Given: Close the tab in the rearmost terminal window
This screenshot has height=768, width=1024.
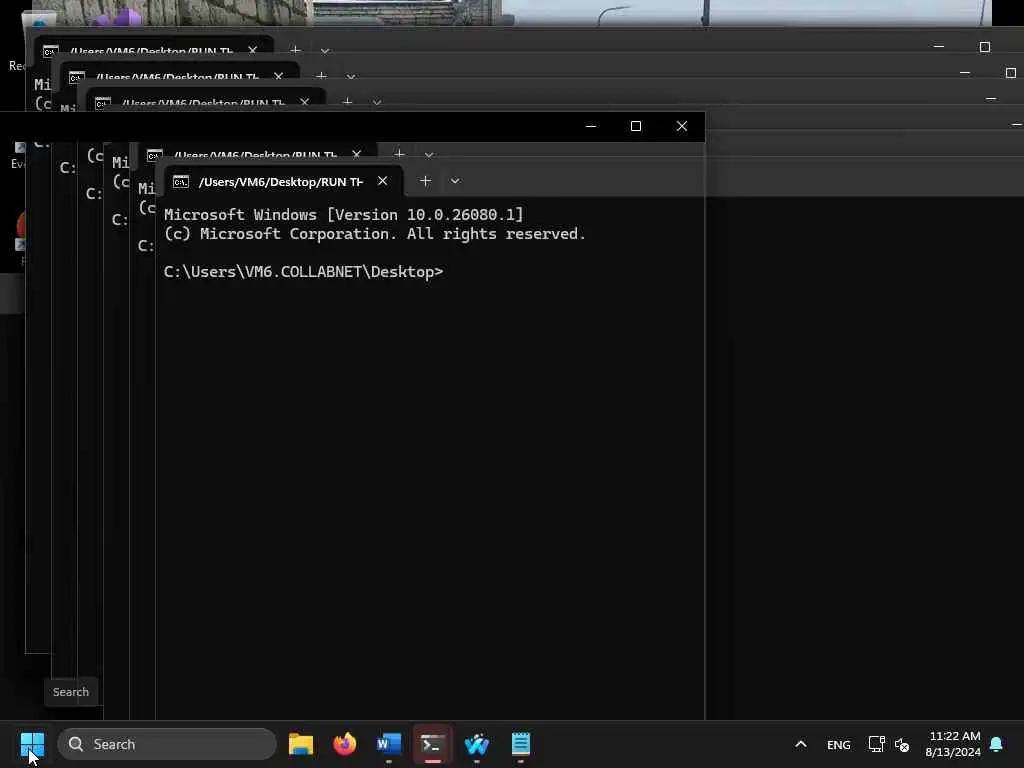Looking at the screenshot, I should tap(253, 50).
